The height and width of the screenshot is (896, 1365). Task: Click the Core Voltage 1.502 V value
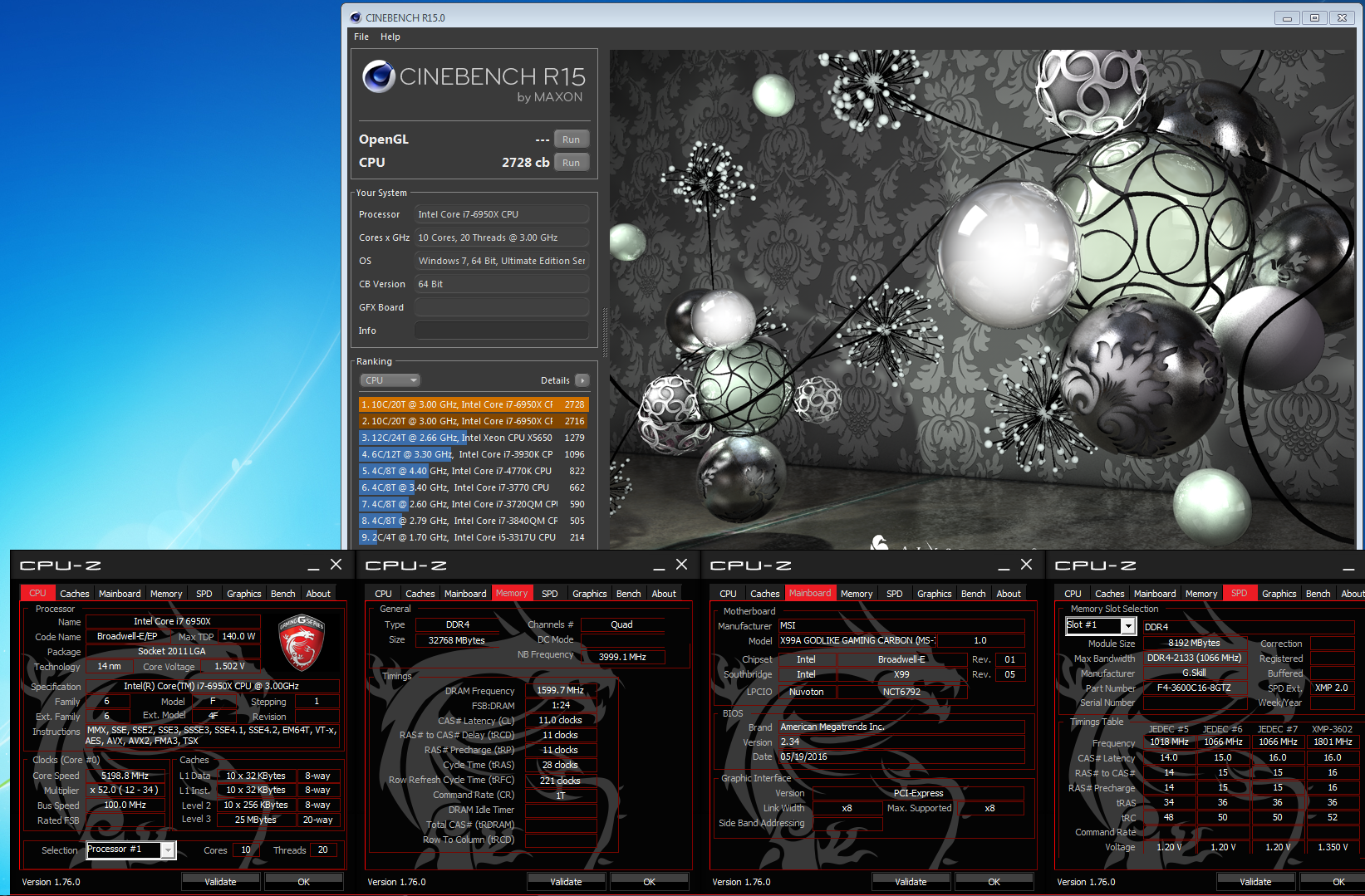[x=229, y=666]
